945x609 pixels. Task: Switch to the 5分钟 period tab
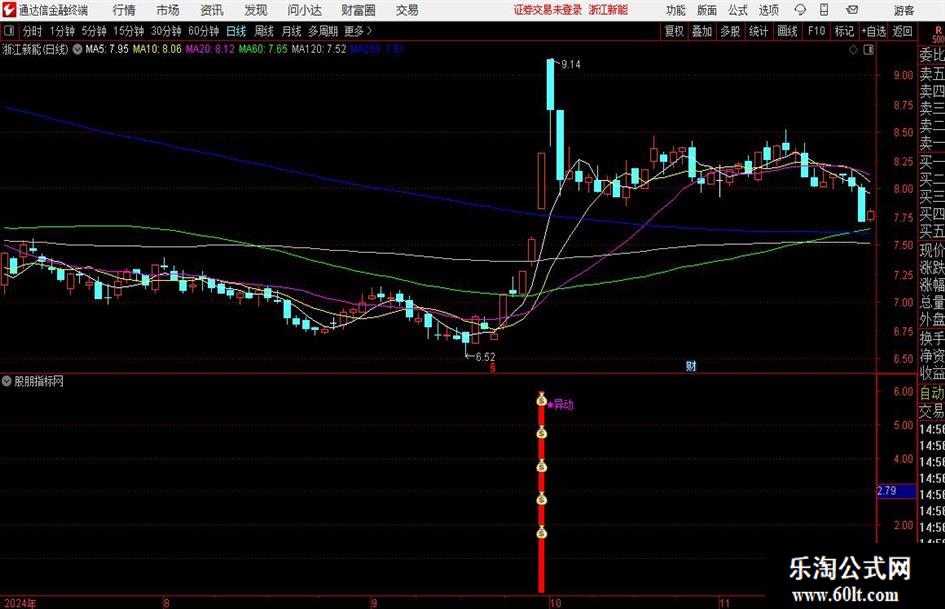pos(93,31)
